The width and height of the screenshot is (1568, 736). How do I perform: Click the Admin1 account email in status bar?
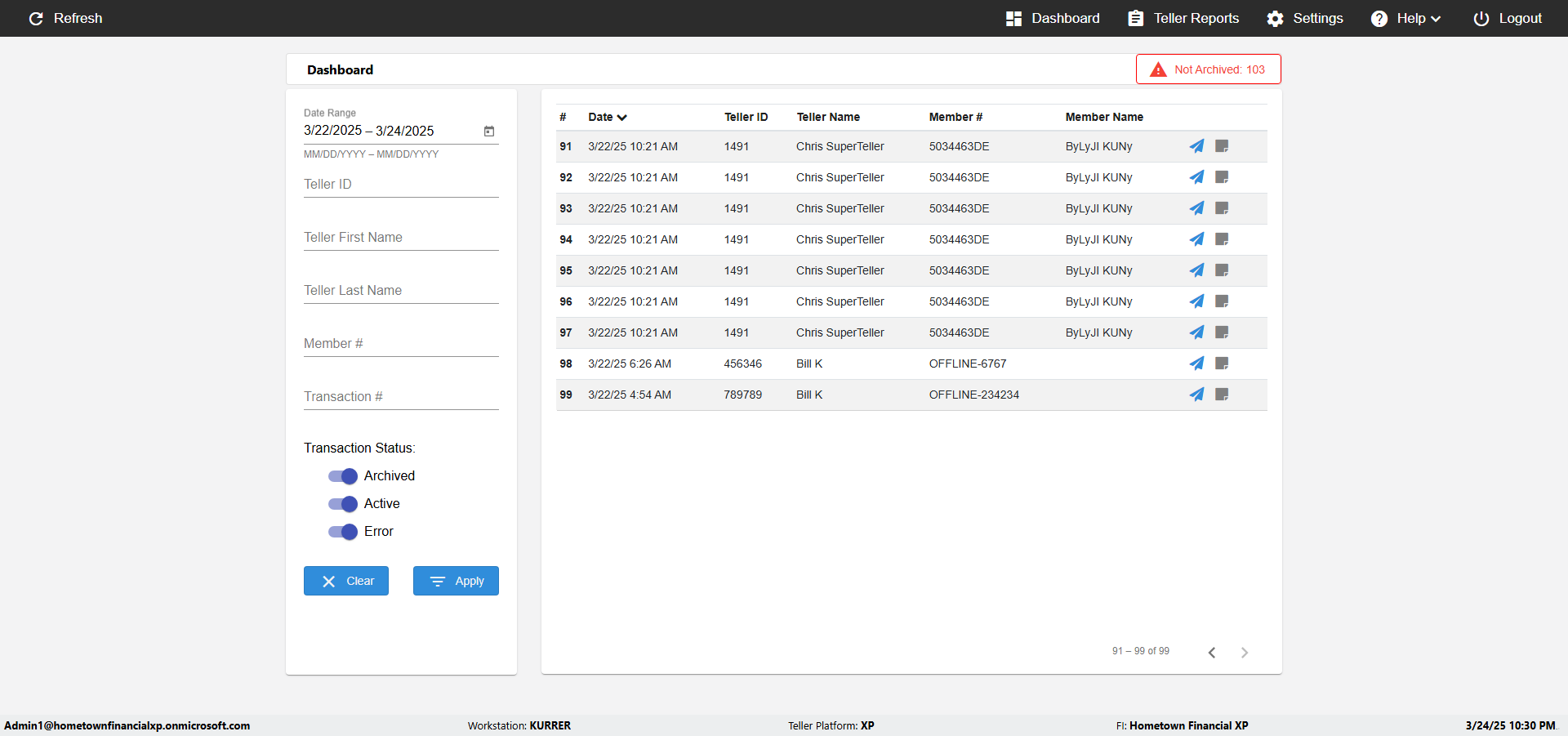pyautogui.click(x=127, y=725)
